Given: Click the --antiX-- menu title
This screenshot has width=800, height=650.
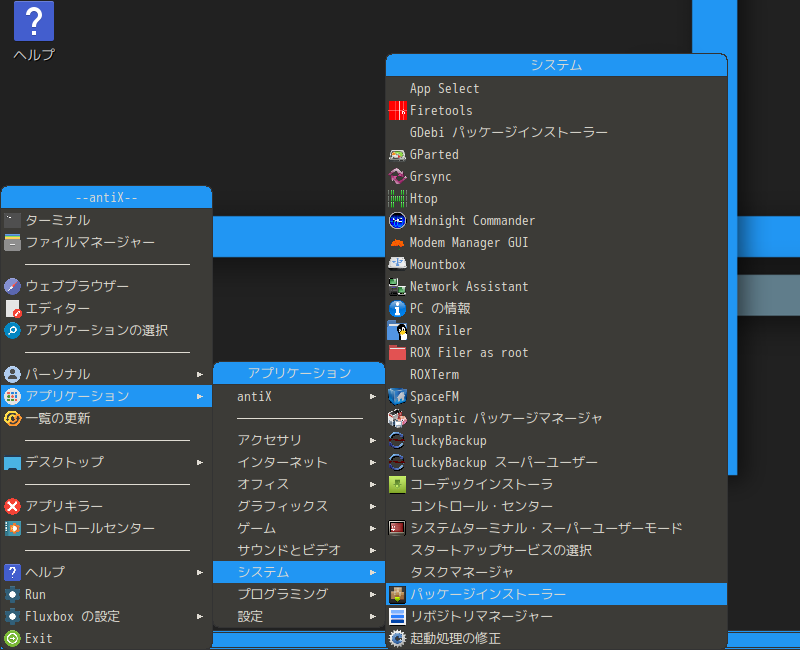Looking at the screenshot, I should [107, 197].
